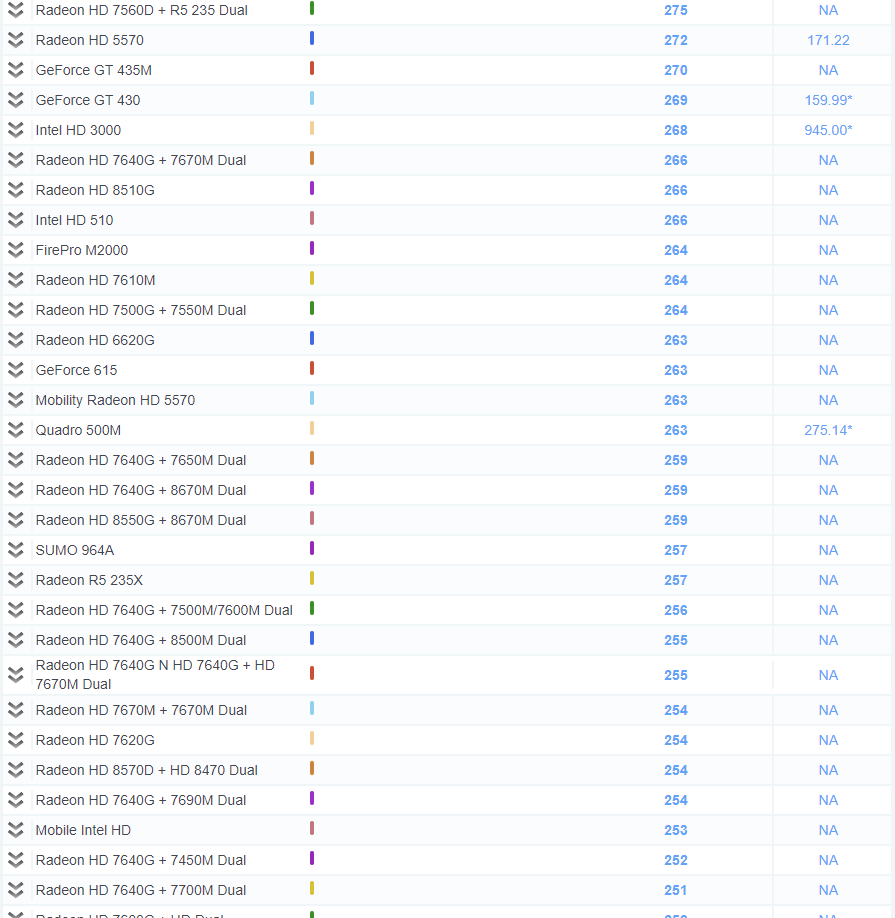Expand the Radeon R5 235X row chevron
Viewport: 895px width, 918px height.
pyautogui.click(x=16, y=580)
